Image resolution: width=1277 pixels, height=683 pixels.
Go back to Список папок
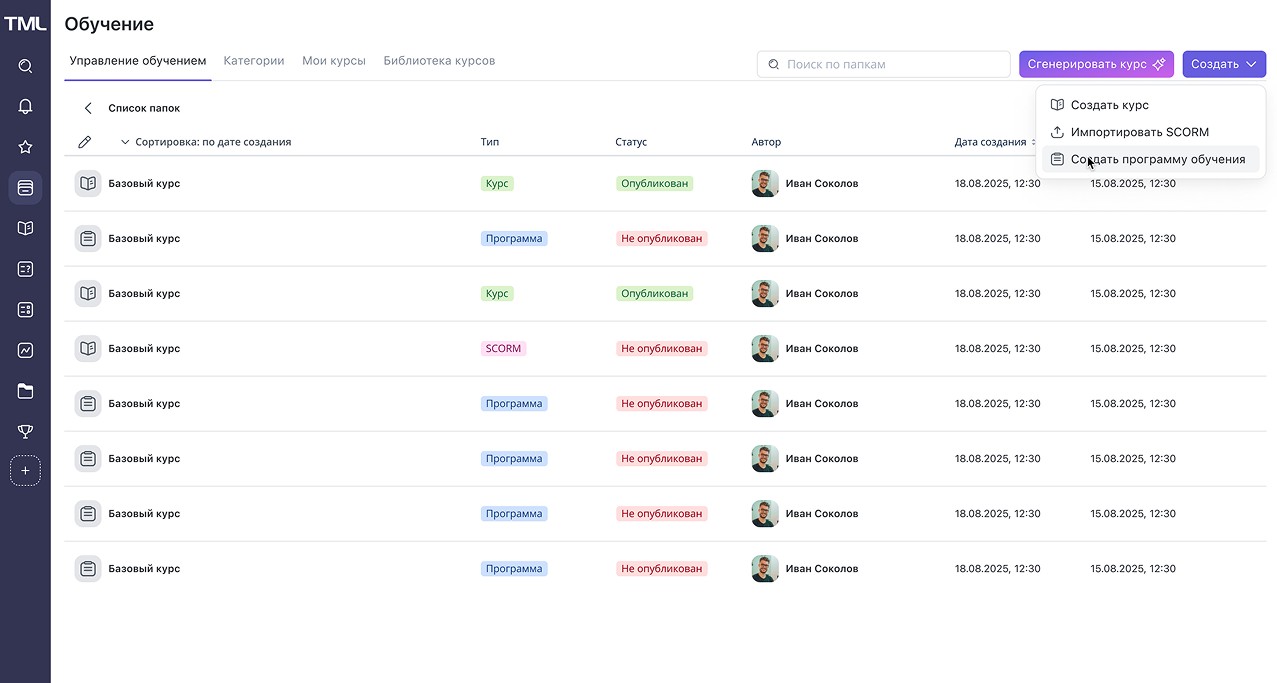pyautogui.click(x=130, y=108)
